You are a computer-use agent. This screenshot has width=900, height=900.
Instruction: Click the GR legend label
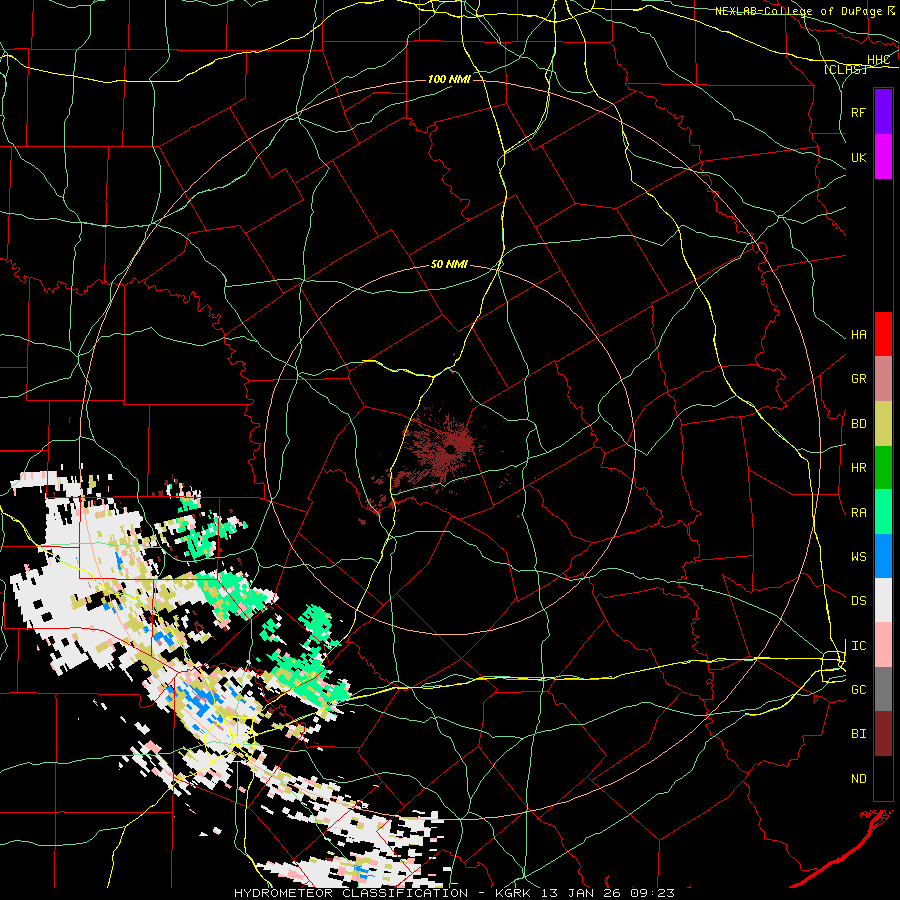(858, 379)
